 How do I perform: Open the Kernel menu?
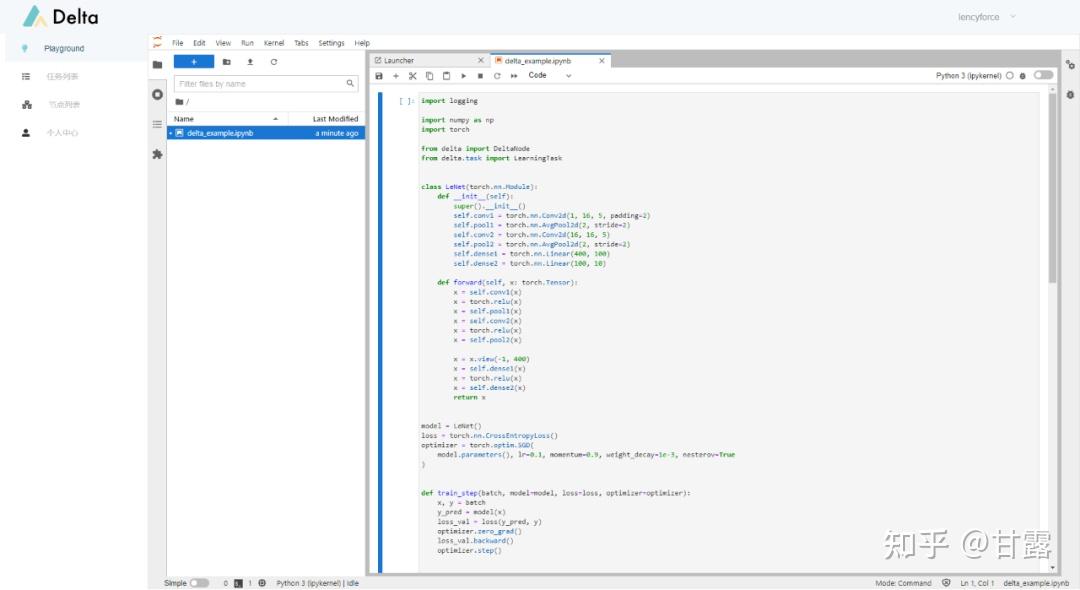[273, 43]
